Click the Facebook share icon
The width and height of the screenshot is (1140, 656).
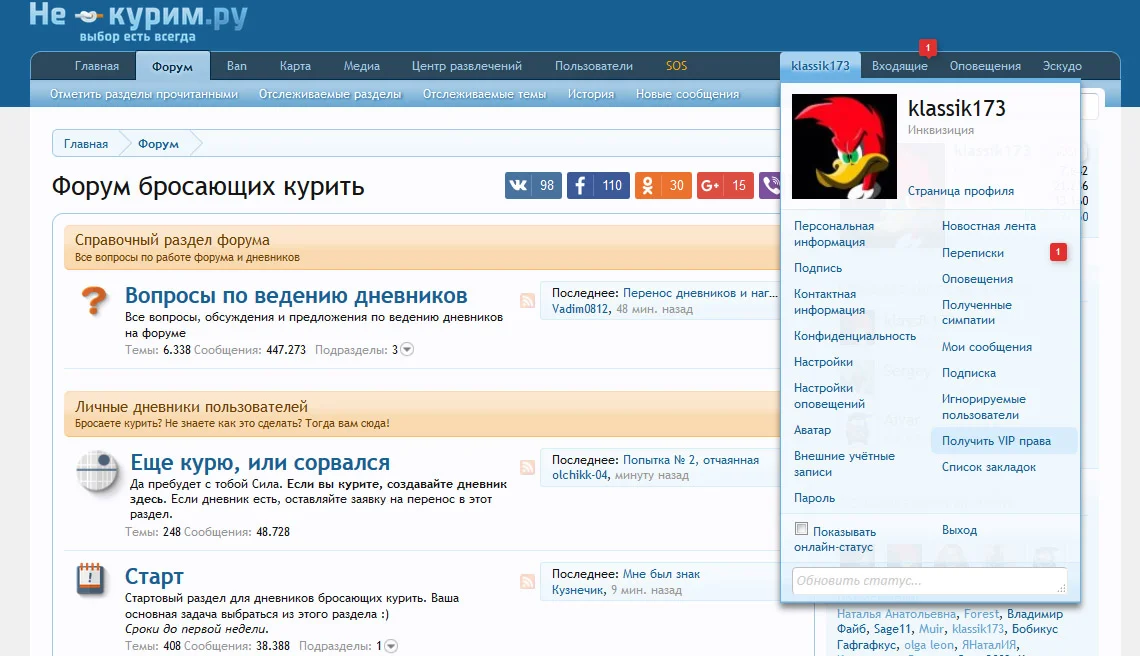point(598,185)
